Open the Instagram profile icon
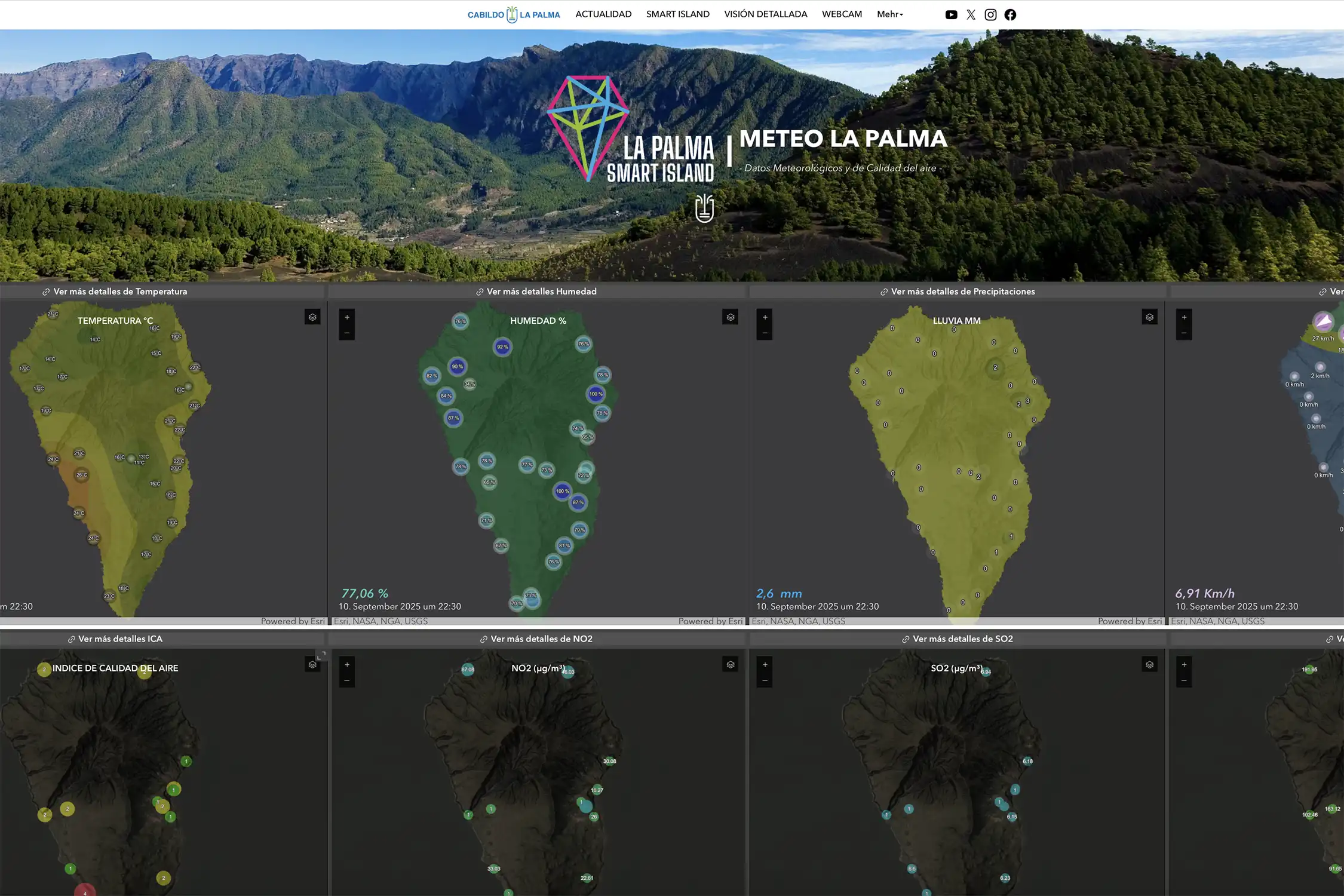Viewport: 1344px width, 896px height. click(x=990, y=15)
